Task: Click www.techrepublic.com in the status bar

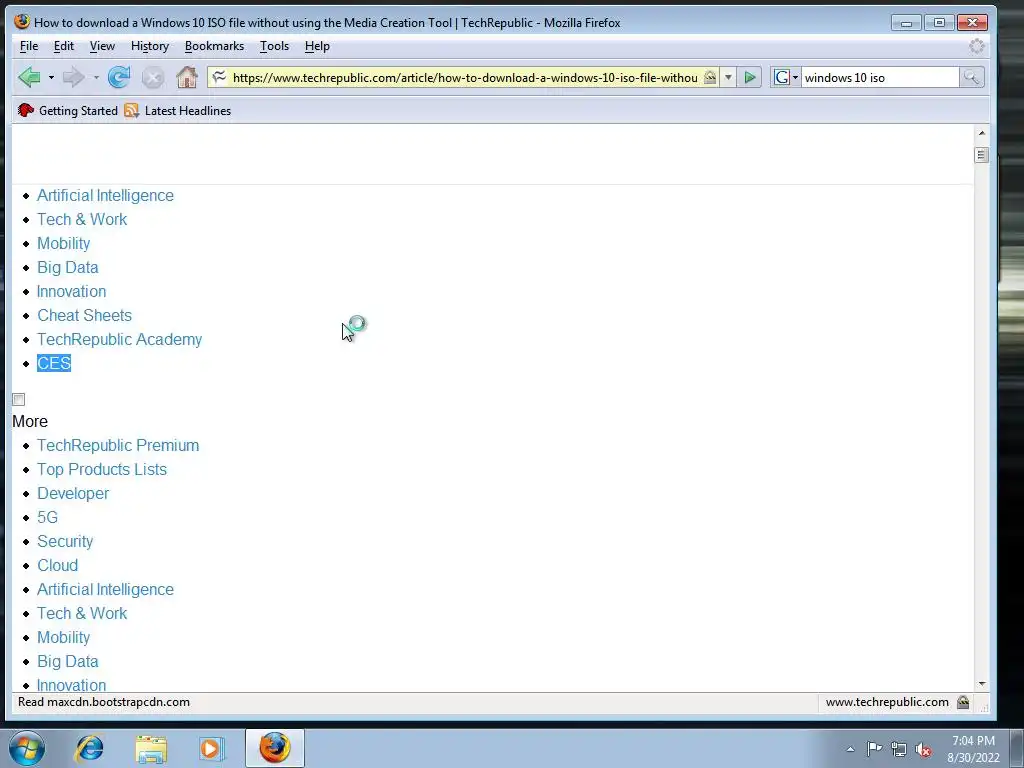Action: click(887, 703)
